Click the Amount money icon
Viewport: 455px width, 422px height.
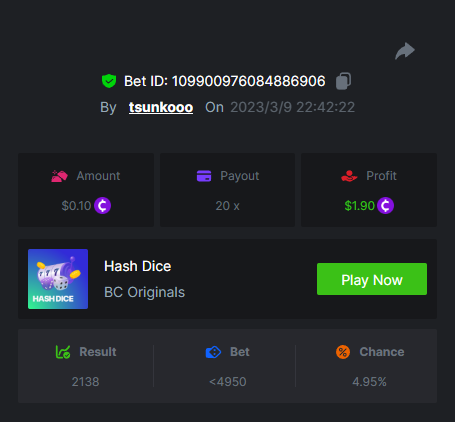coord(59,176)
